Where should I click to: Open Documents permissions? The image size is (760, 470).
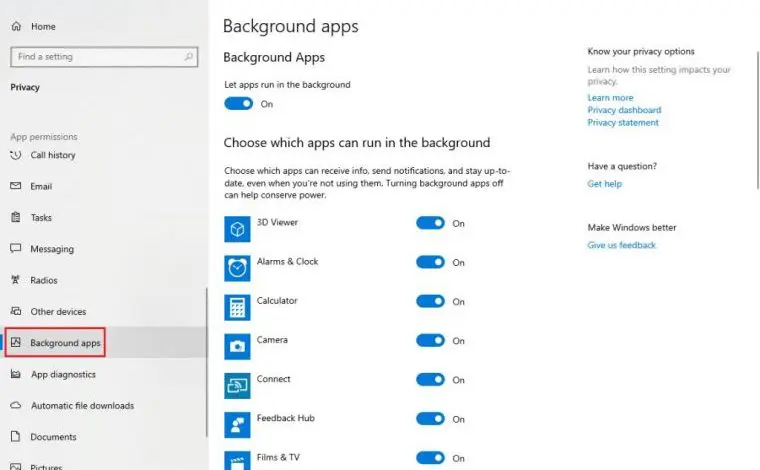(53, 437)
